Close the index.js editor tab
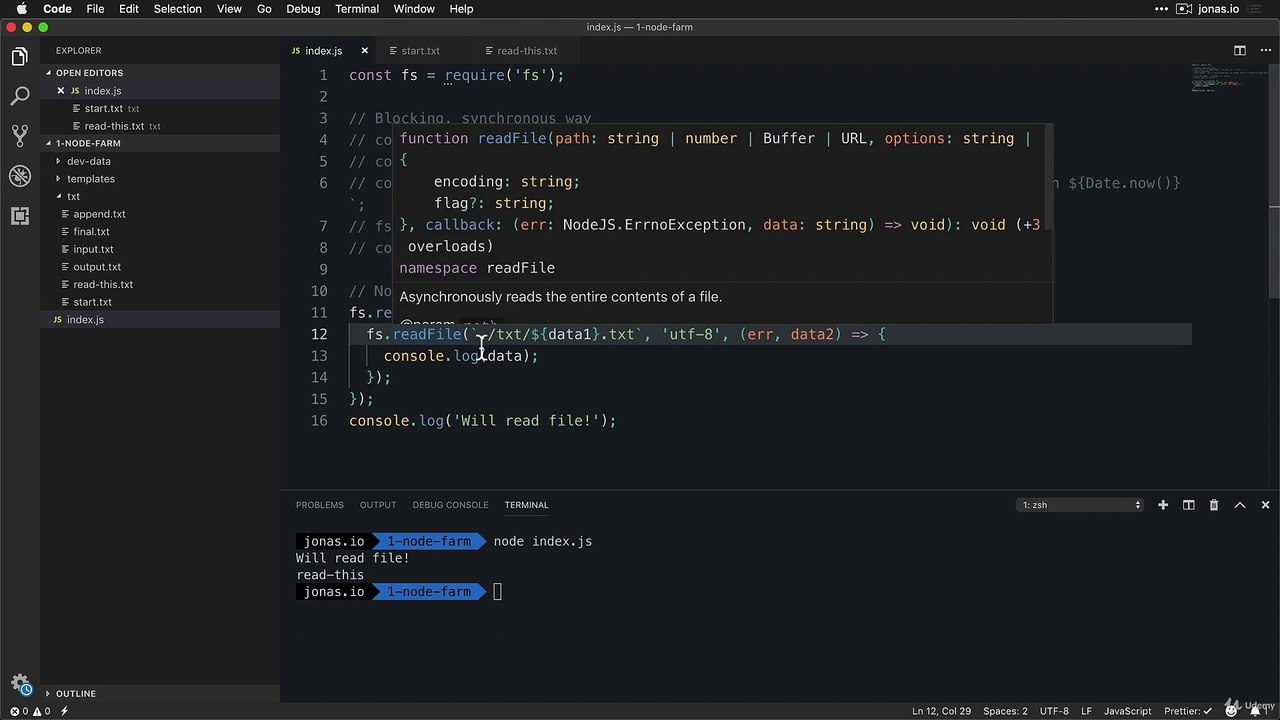Image resolution: width=1280 pixels, height=720 pixels. pyautogui.click(x=364, y=50)
